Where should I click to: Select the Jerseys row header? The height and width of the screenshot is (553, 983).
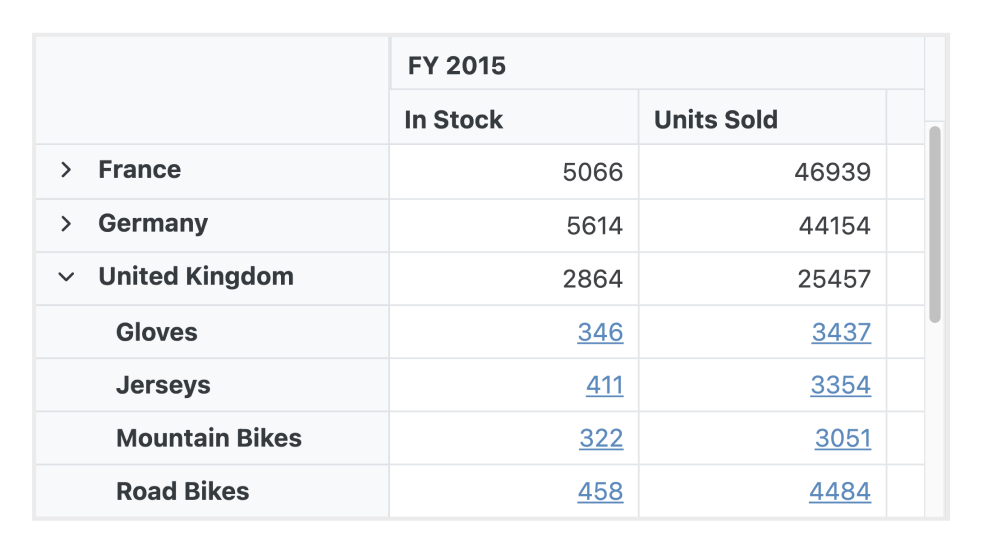tap(163, 385)
